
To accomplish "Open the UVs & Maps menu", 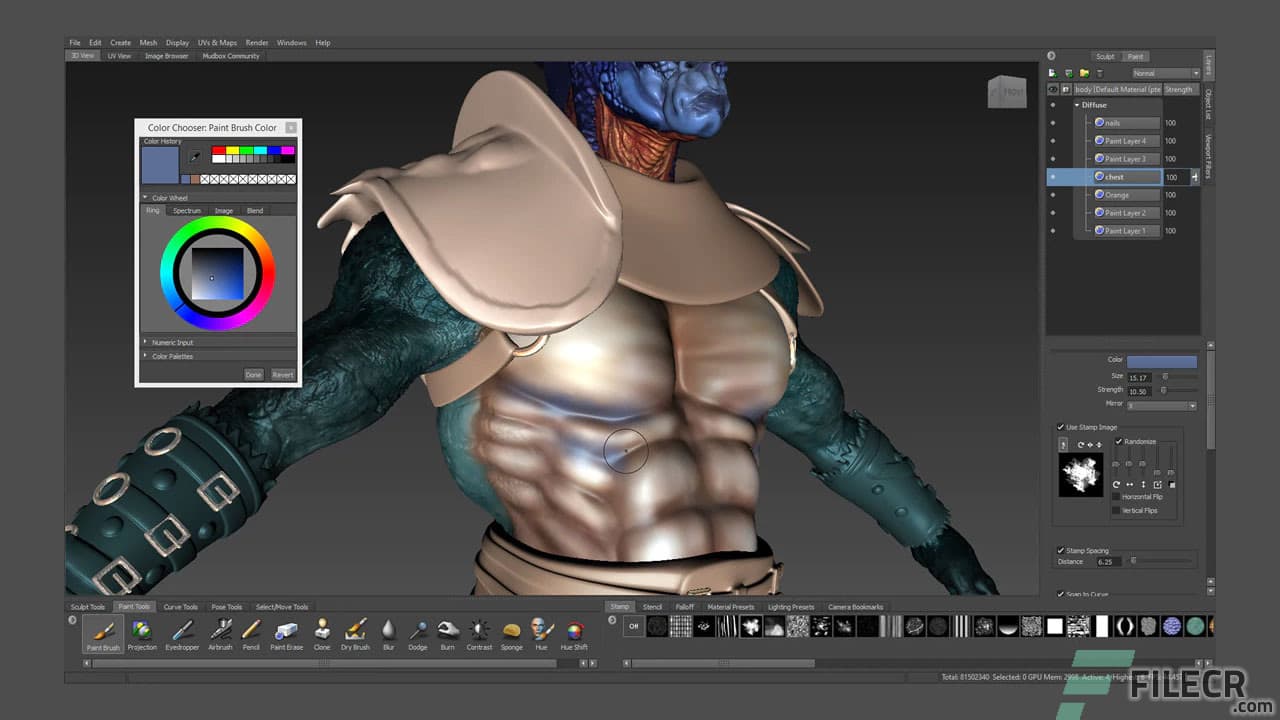I will click(218, 42).
